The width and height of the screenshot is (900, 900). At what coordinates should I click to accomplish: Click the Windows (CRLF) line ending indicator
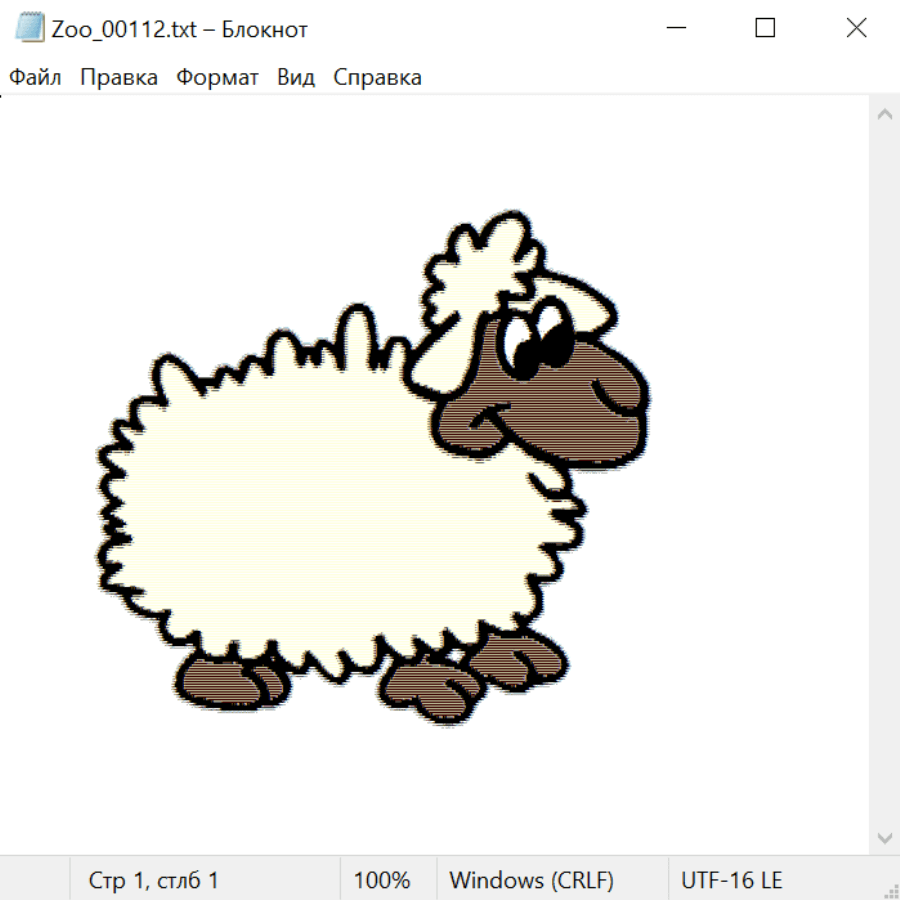pos(531,880)
